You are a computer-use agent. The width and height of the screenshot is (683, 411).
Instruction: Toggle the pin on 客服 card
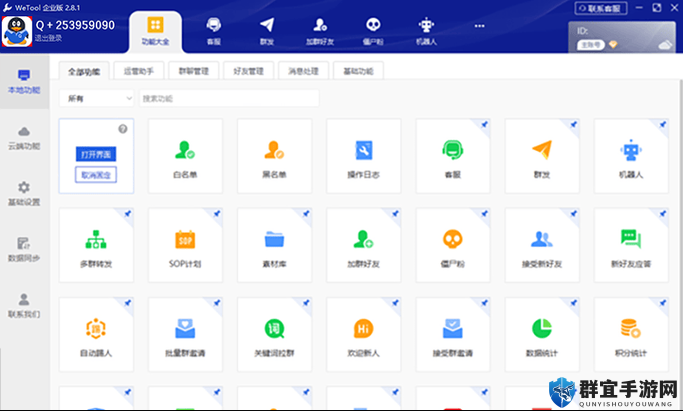484,125
